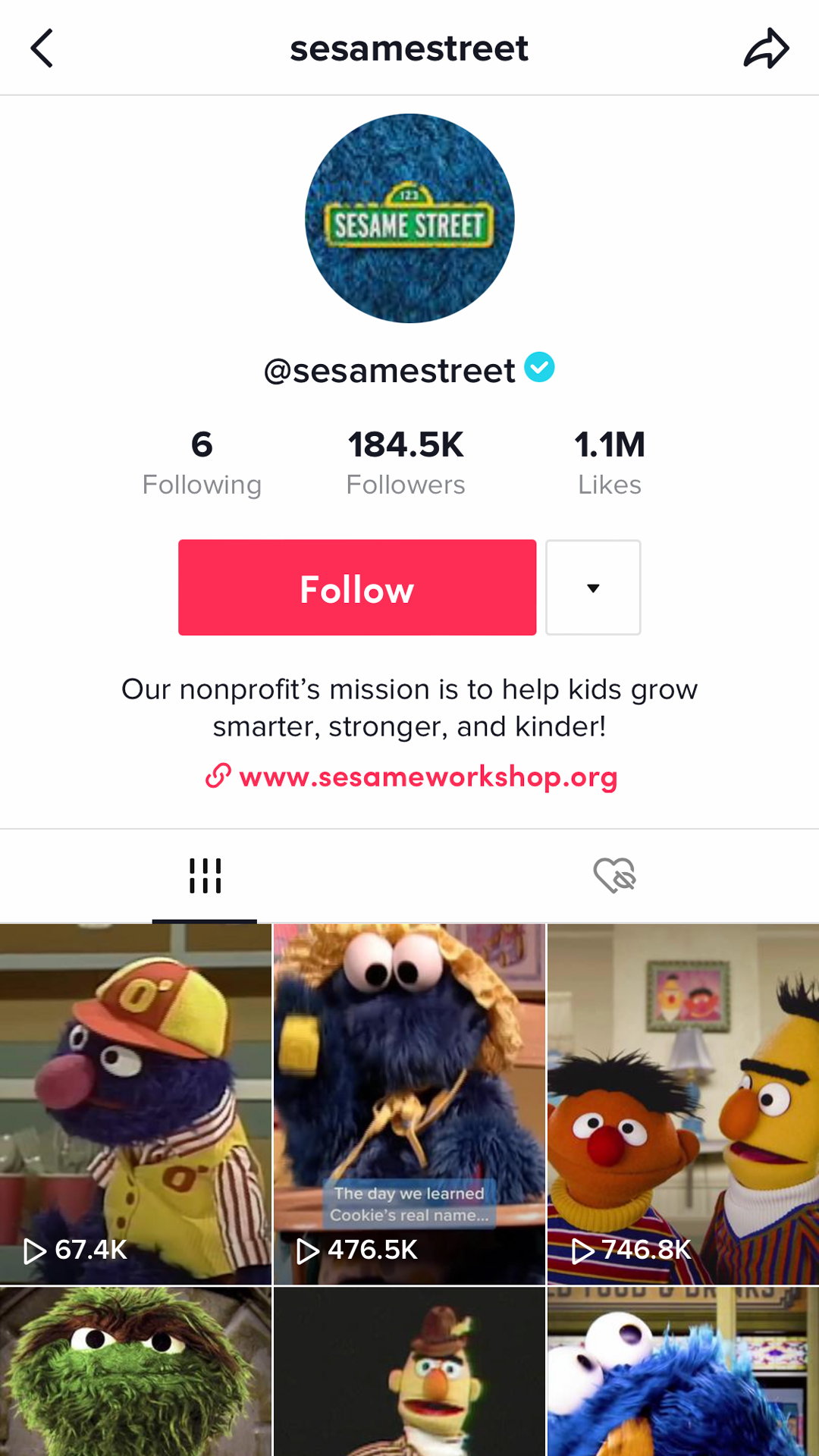Viewport: 819px width, 1456px height.
Task: Tap the blue verified badge
Action: pyautogui.click(x=539, y=368)
